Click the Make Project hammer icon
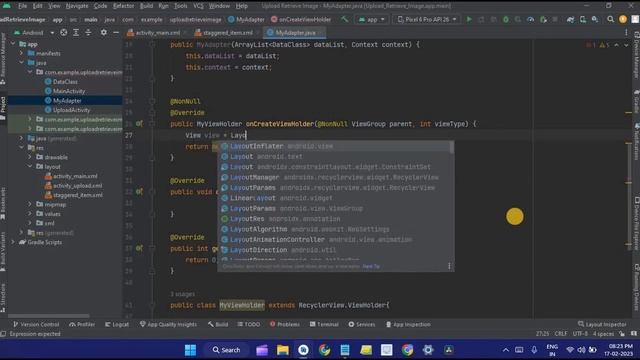 (345, 19)
